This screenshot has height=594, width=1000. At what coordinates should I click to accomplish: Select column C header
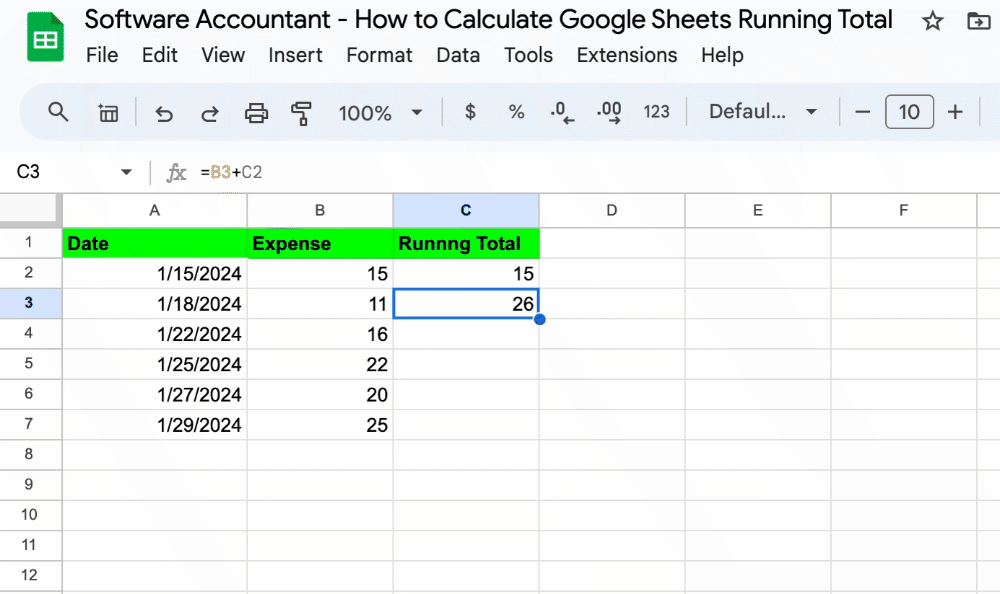coord(466,211)
